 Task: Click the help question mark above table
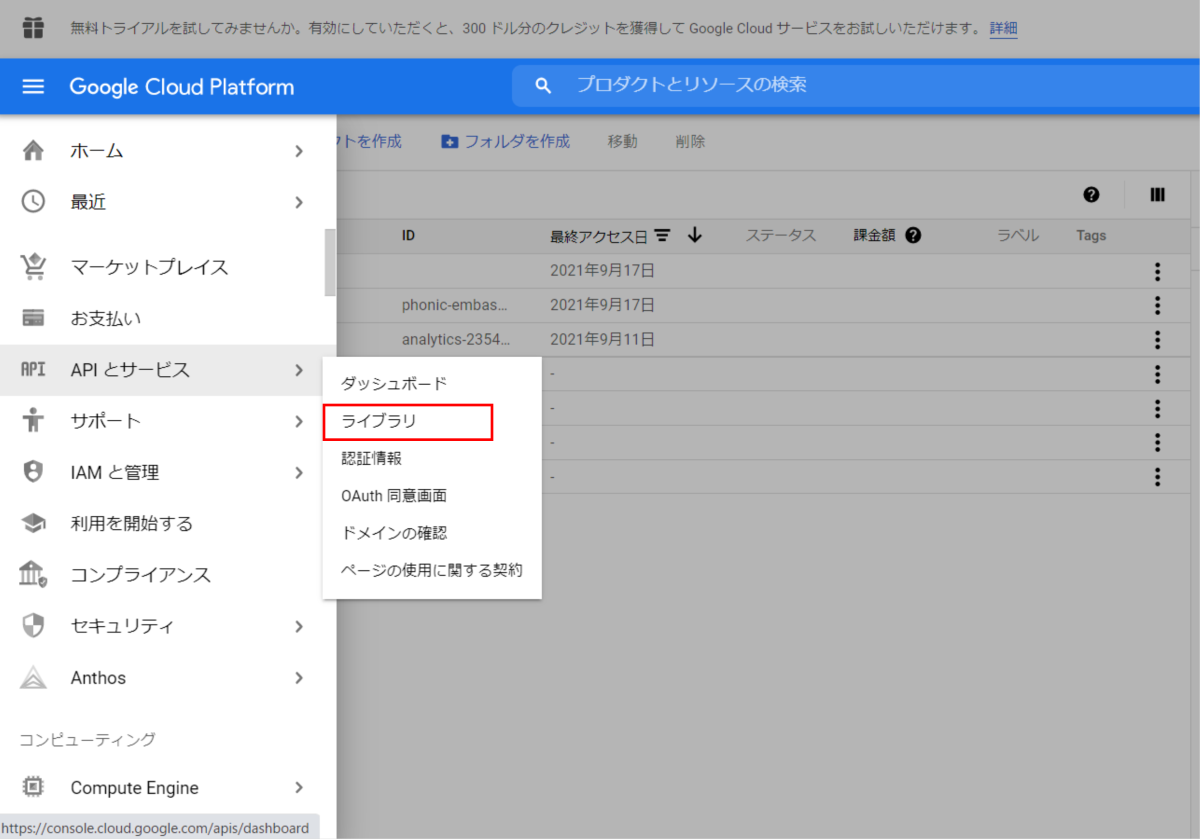click(x=1091, y=195)
